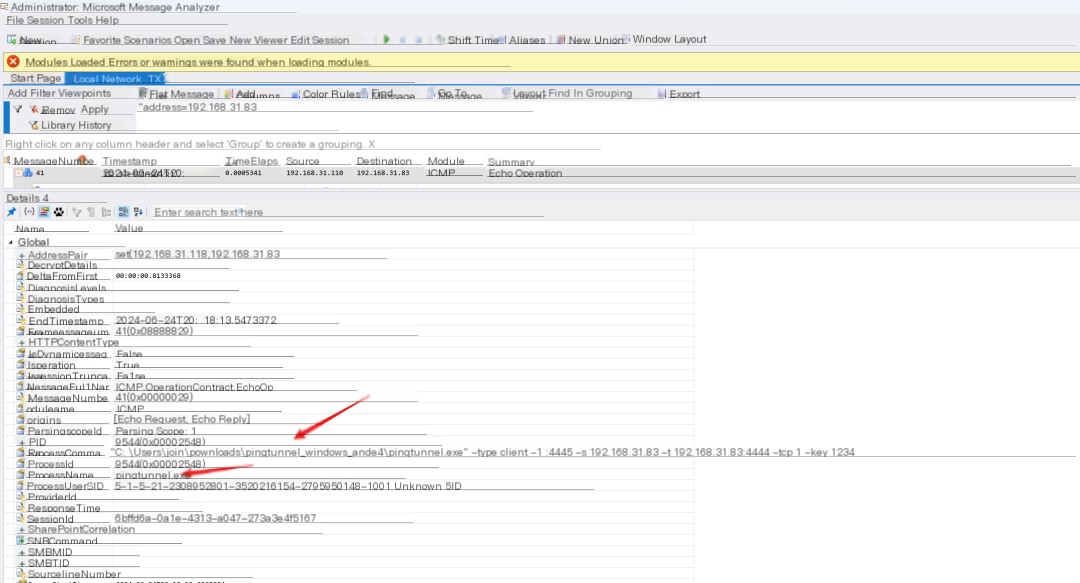Screen dimensions: 1080x583
Task: Click the pin icon in Details toolbar
Action: click(12, 212)
